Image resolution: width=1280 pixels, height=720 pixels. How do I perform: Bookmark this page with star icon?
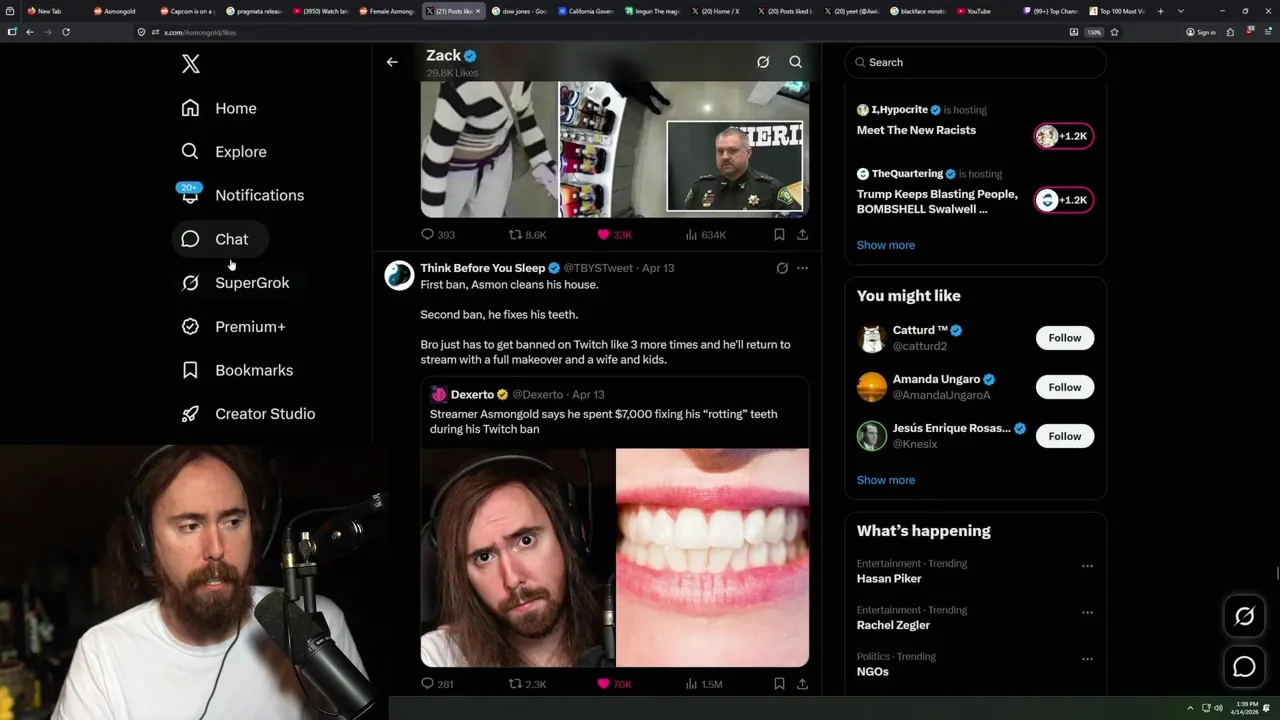(1114, 32)
